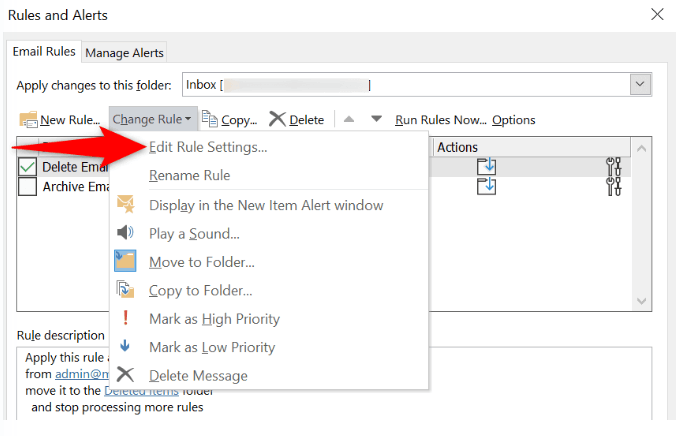Open the admin email address link
The height and width of the screenshot is (436, 685).
(82, 374)
